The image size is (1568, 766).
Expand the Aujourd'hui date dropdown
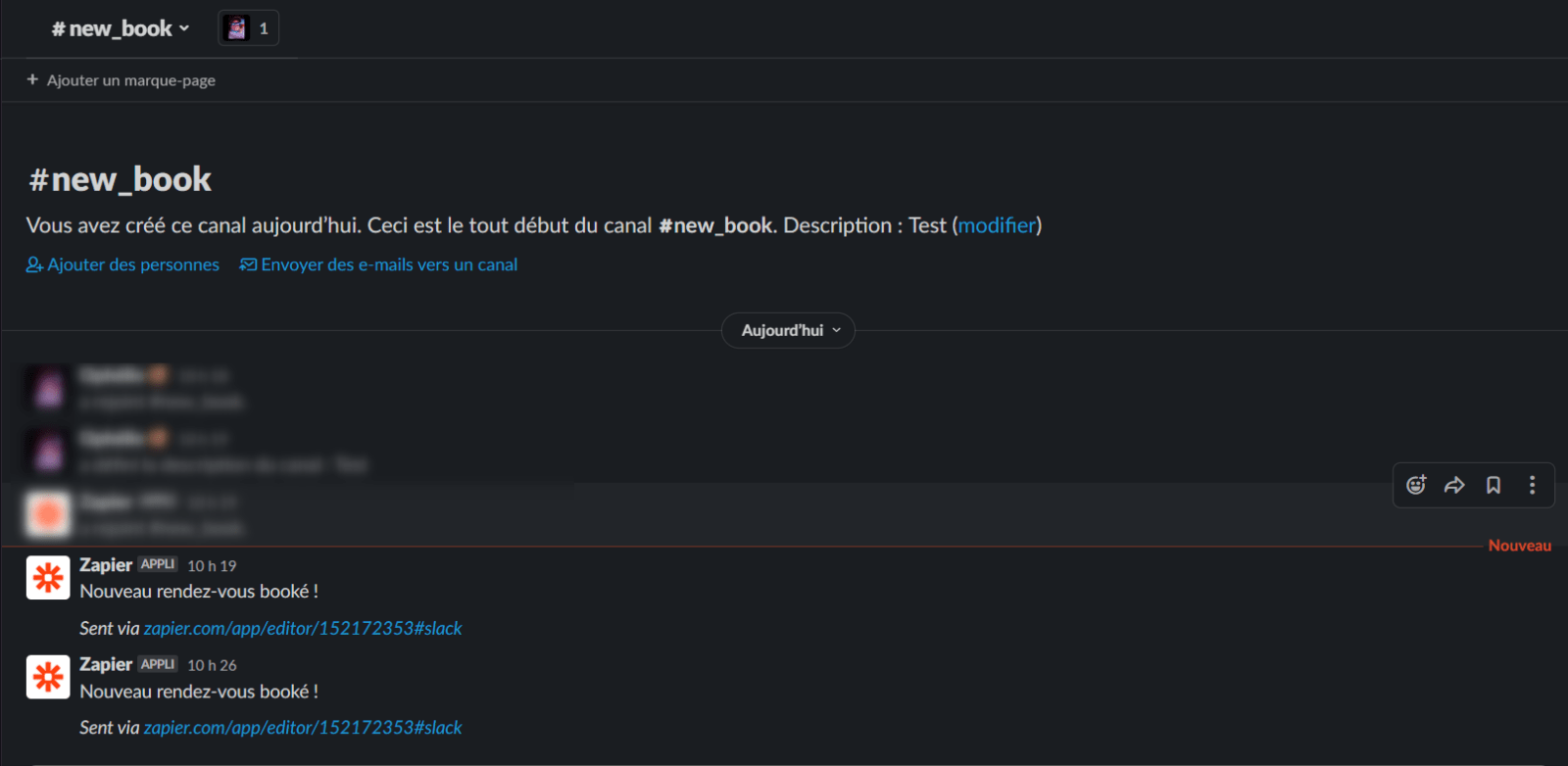coord(788,330)
